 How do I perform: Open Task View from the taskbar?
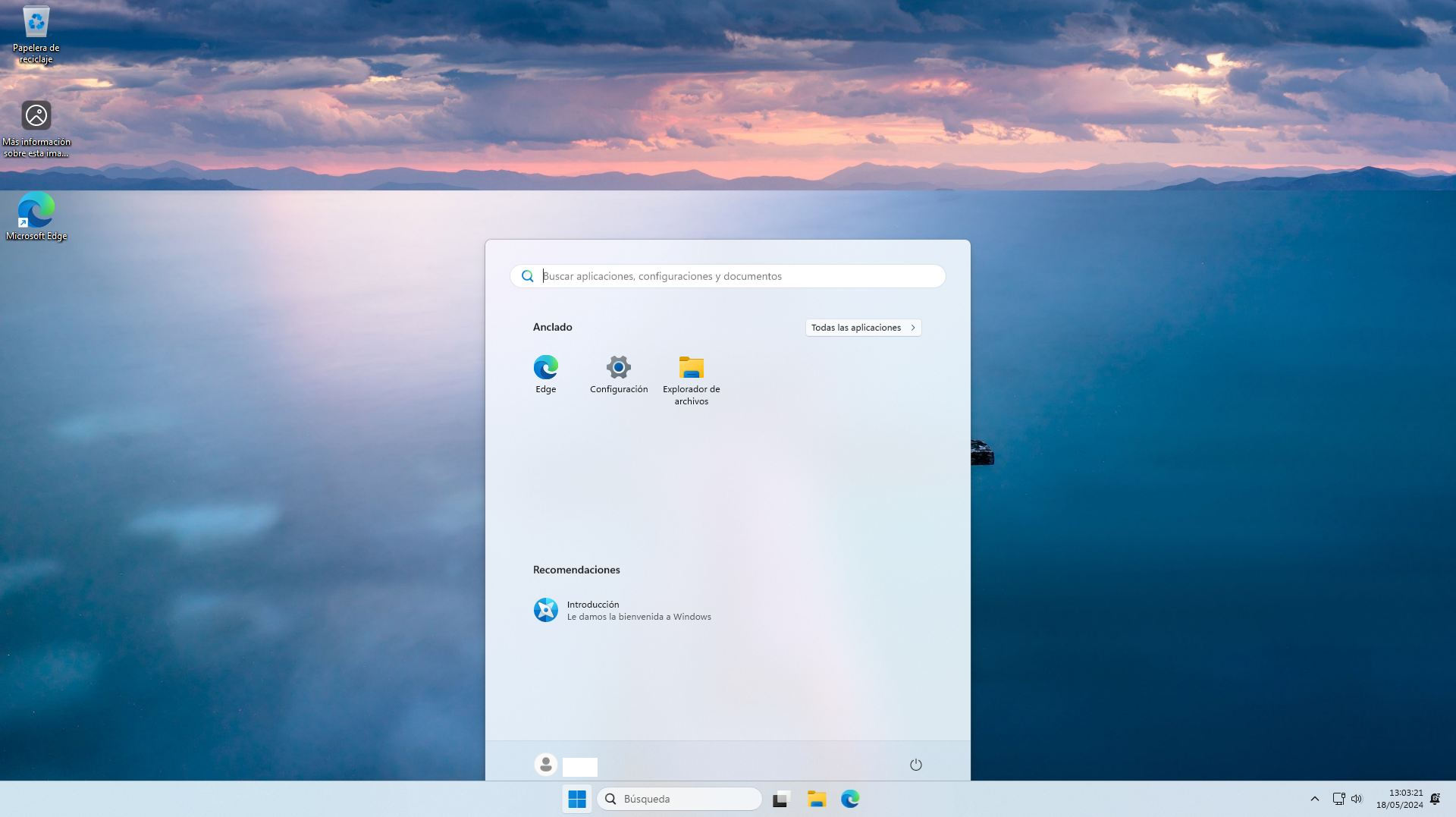tap(780, 798)
